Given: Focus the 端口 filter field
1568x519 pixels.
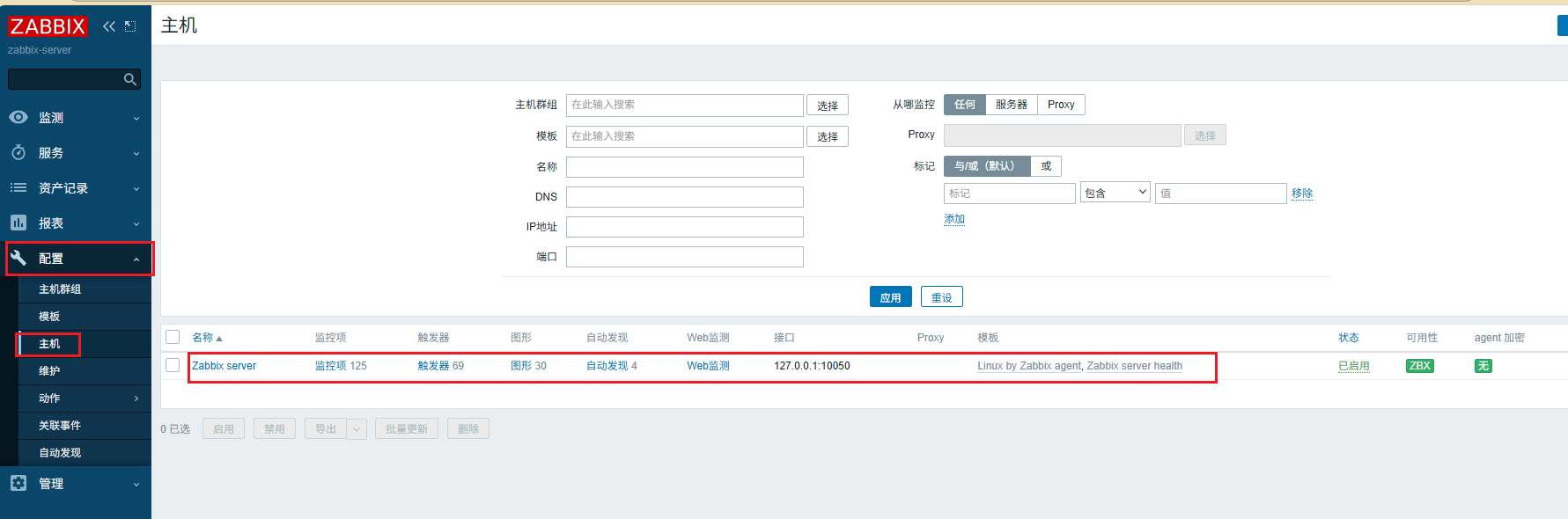Looking at the screenshot, I should pyautogui.click(x=685, y=257).
